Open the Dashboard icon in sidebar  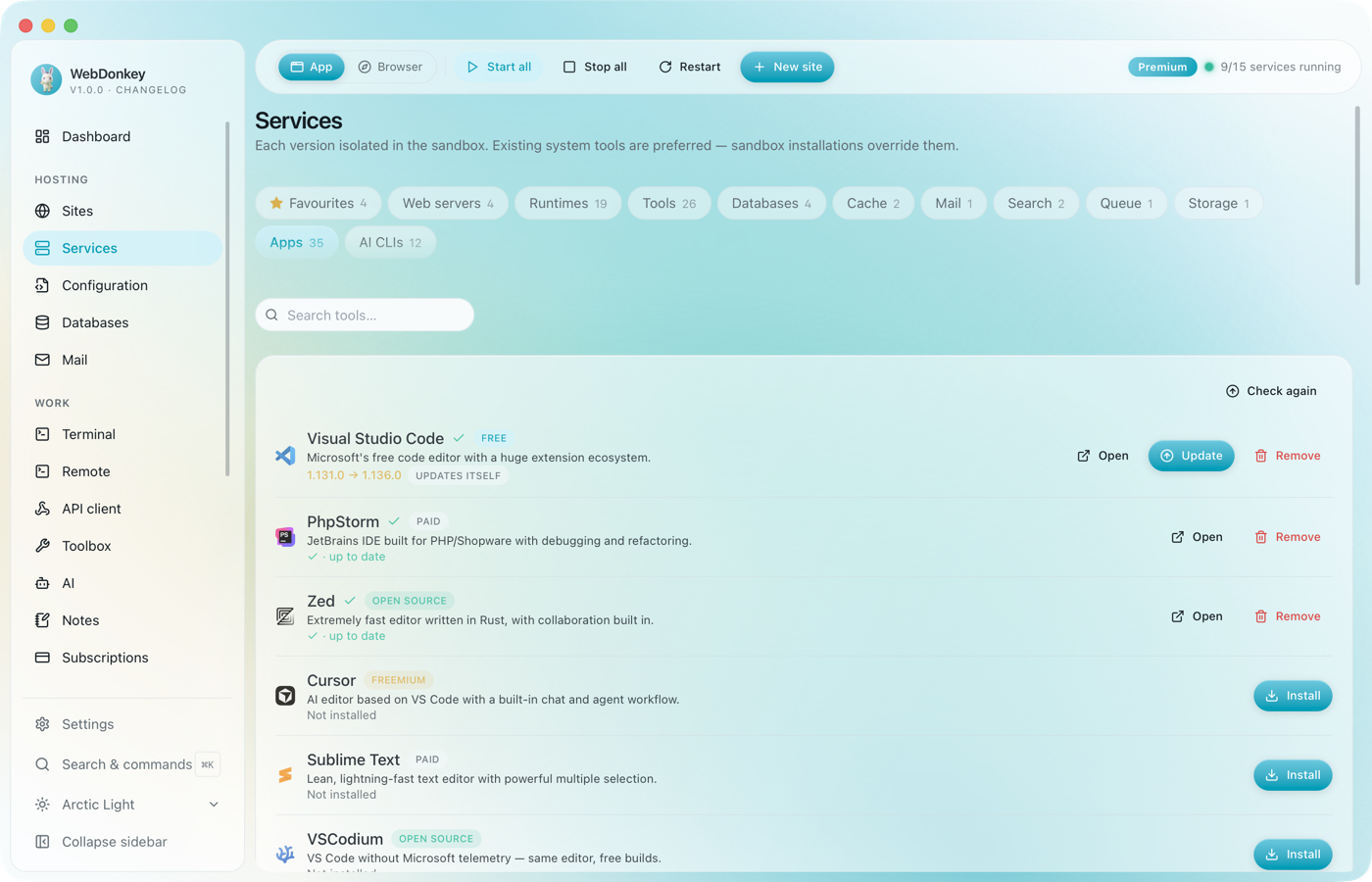(42, 136)
